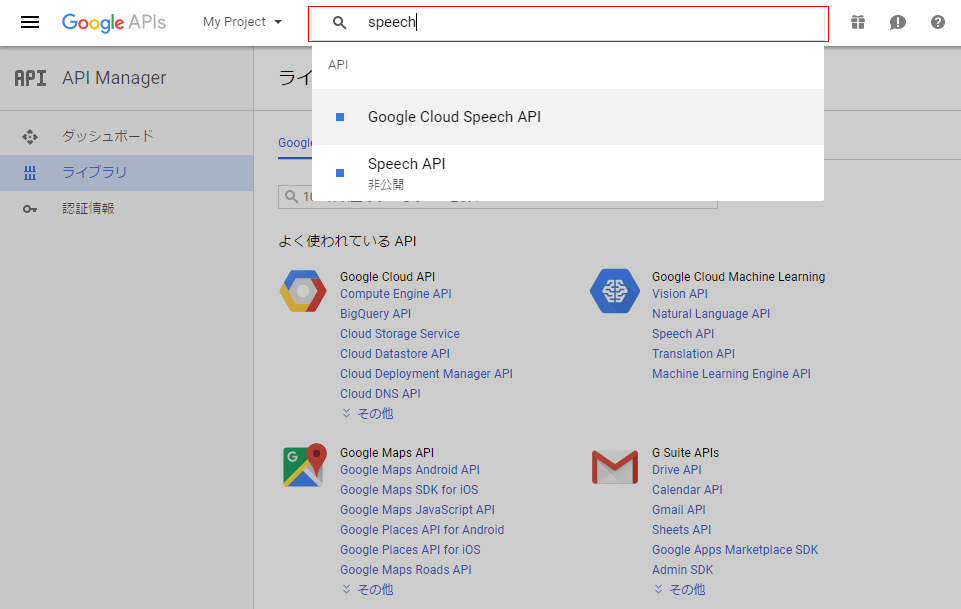This screenshot has height=609, width=961.
Task: Open the hamburger navigation menu
Action: click(29, 23)
